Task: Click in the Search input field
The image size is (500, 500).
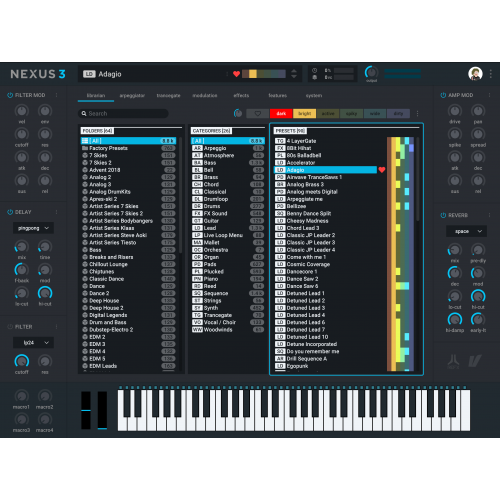Action: (x=123, y=114)
